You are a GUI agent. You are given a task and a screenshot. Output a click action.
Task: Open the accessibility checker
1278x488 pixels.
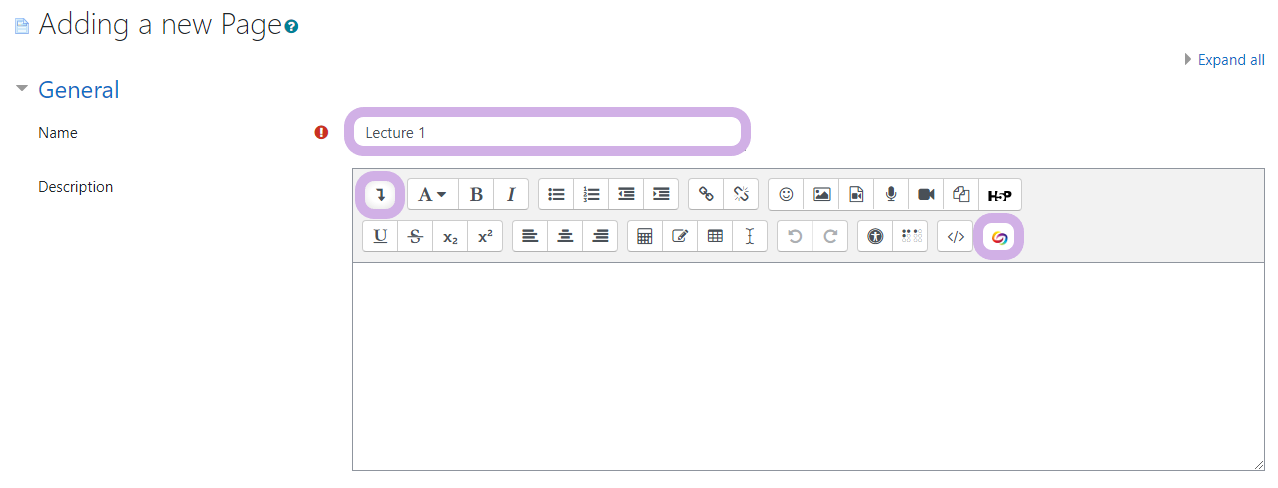click(875, 236)
